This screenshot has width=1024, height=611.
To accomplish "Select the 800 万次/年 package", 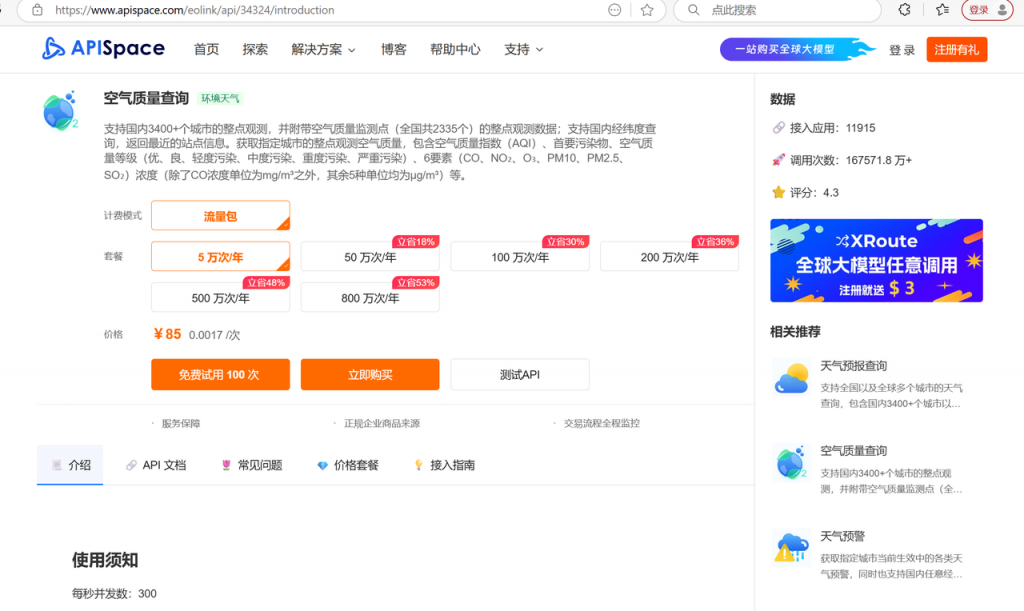I will coord(370,297).
